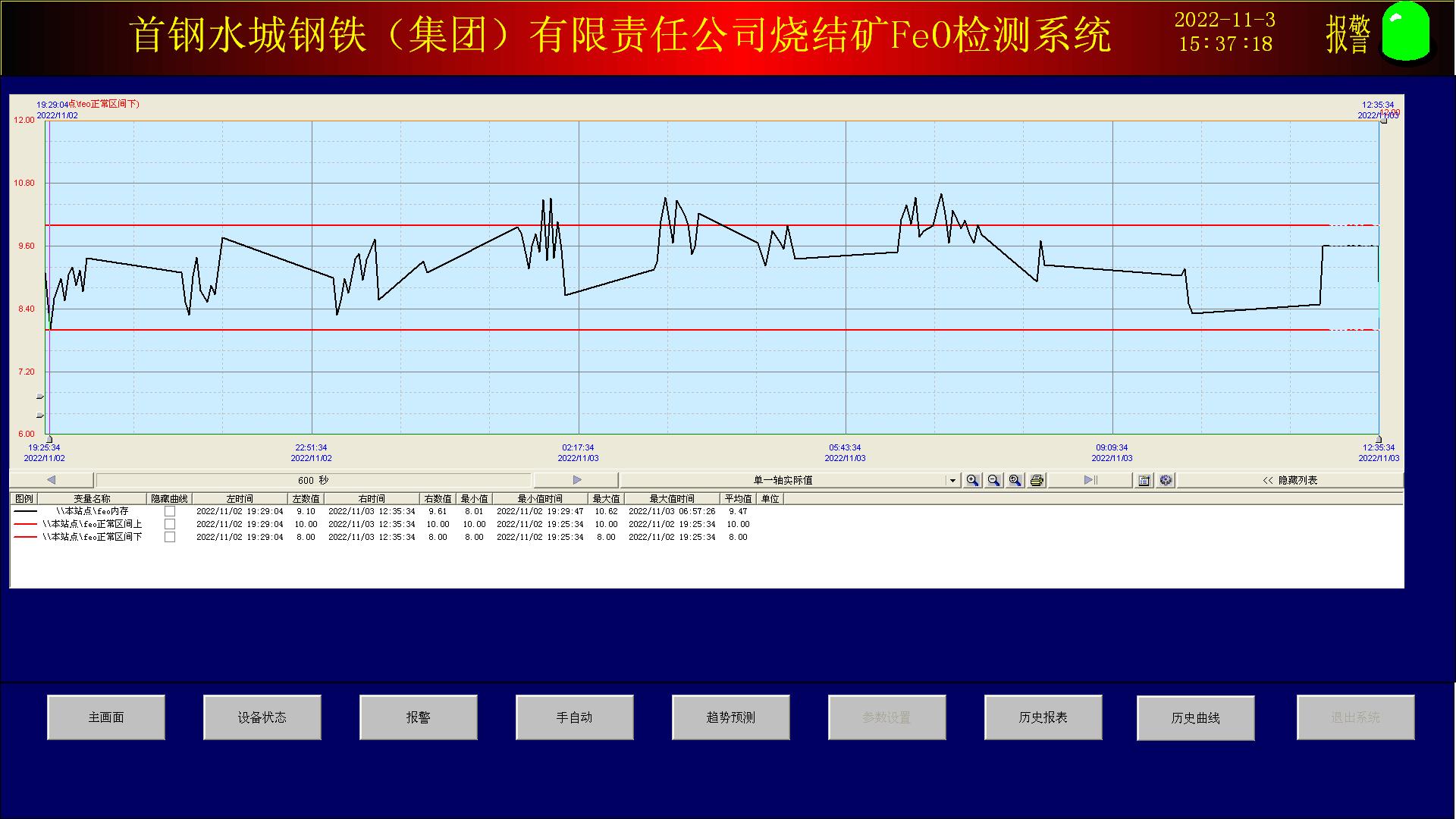Open 设备状态 device status page
This screenshot has height=819, width=1456.
262,717
